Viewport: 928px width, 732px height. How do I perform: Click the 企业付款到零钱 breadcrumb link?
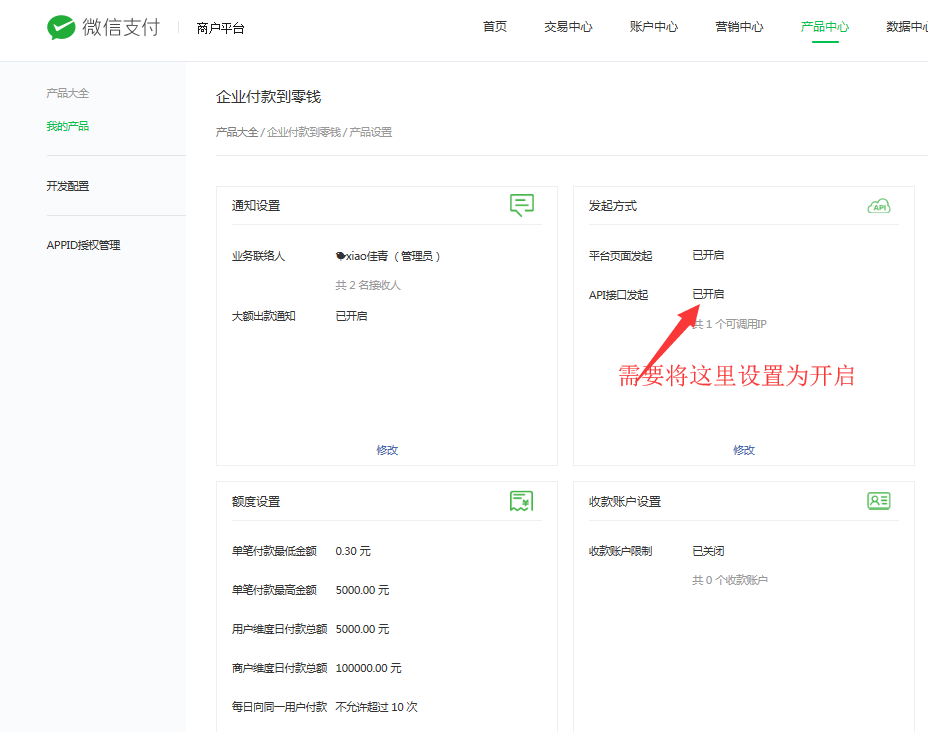[304, 132]
